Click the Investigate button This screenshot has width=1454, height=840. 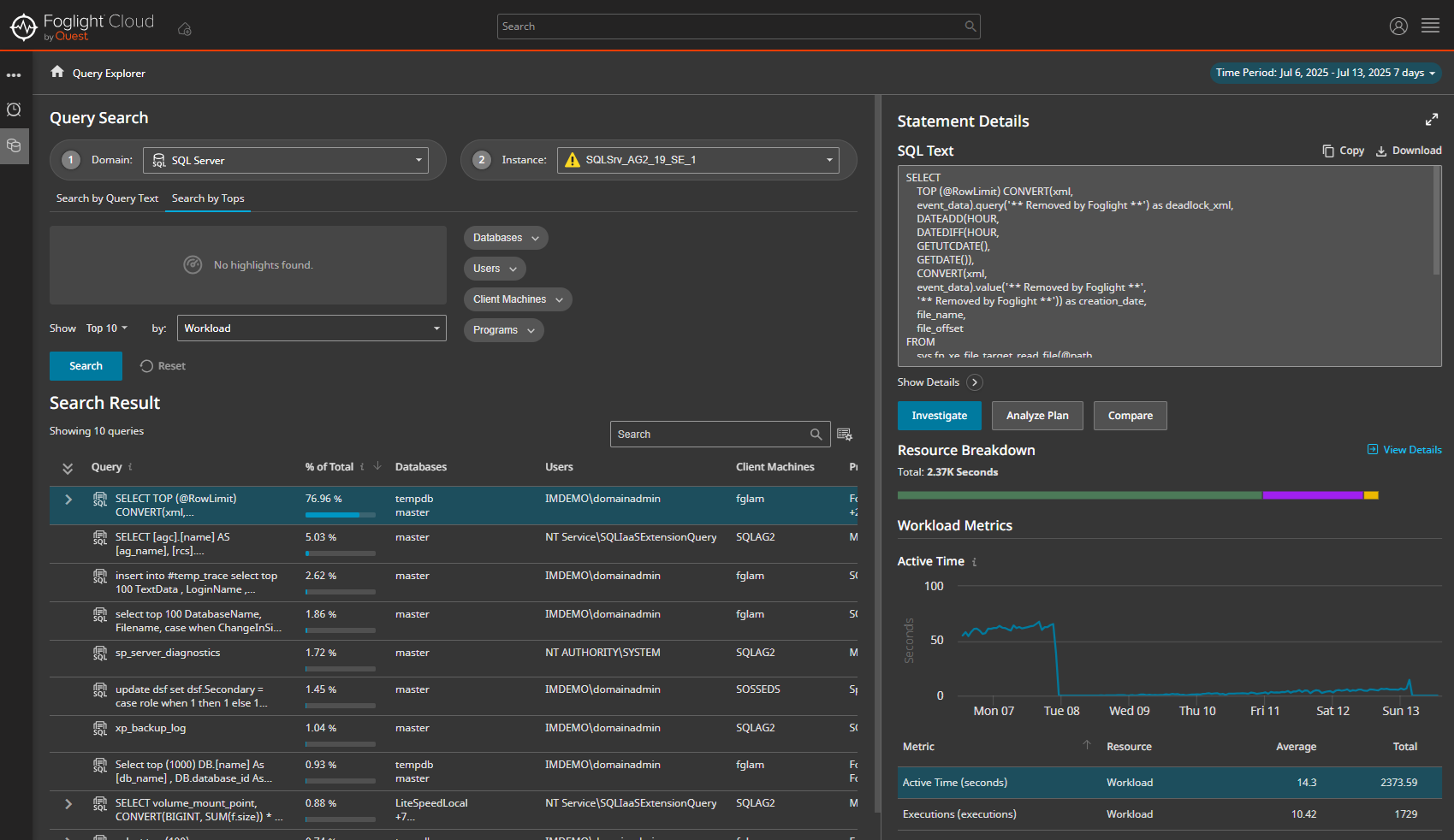point(940,416)
